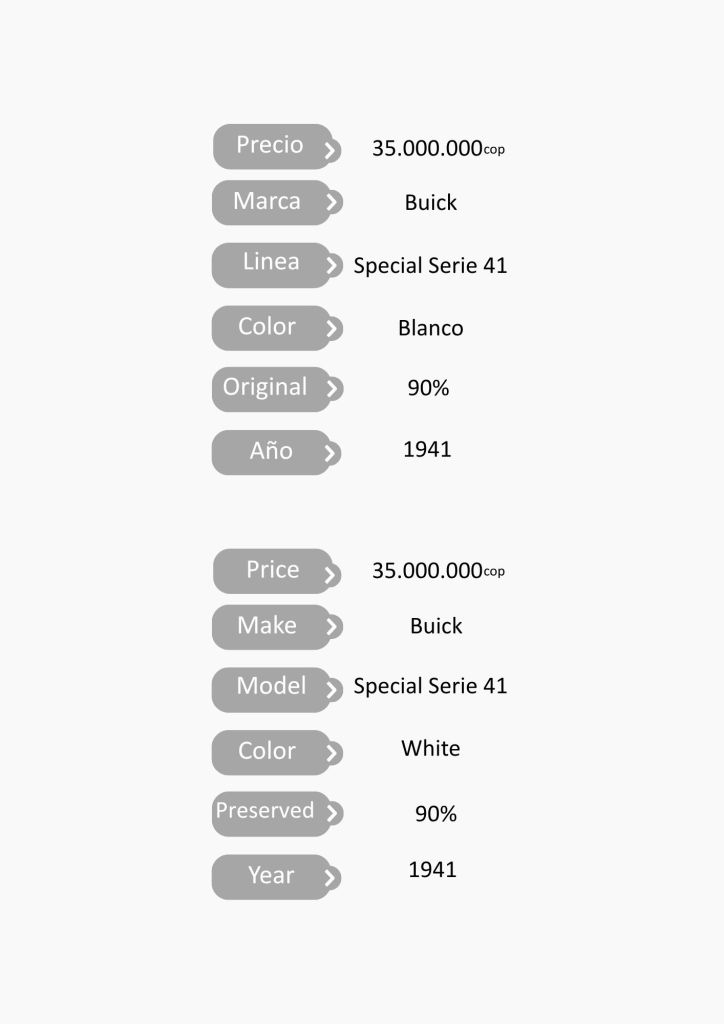
Task: Click the chevron arrow beside Price
Action: pos(331,576)
